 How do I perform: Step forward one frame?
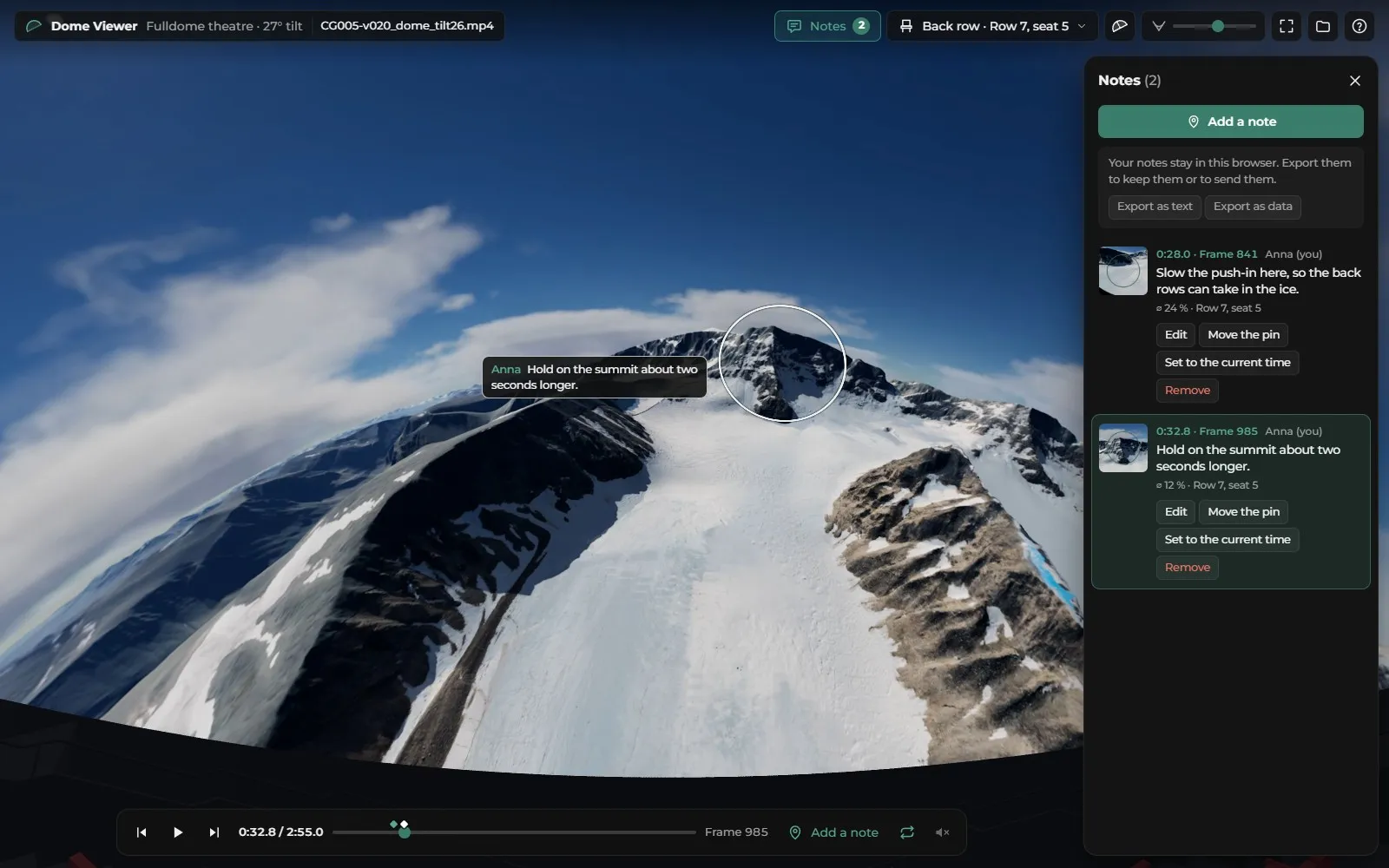pos(214,832)
